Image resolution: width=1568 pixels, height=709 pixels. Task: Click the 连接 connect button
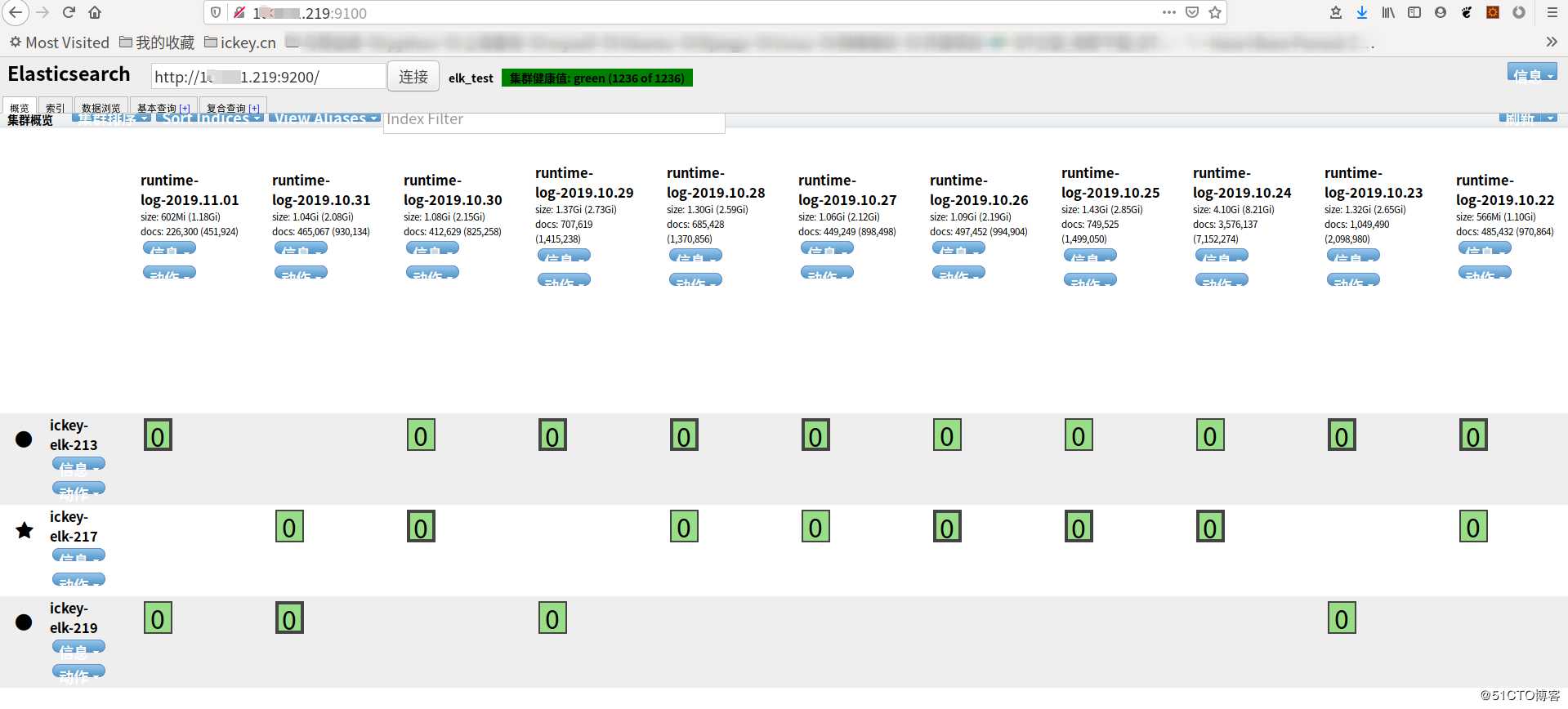(413, 77)
